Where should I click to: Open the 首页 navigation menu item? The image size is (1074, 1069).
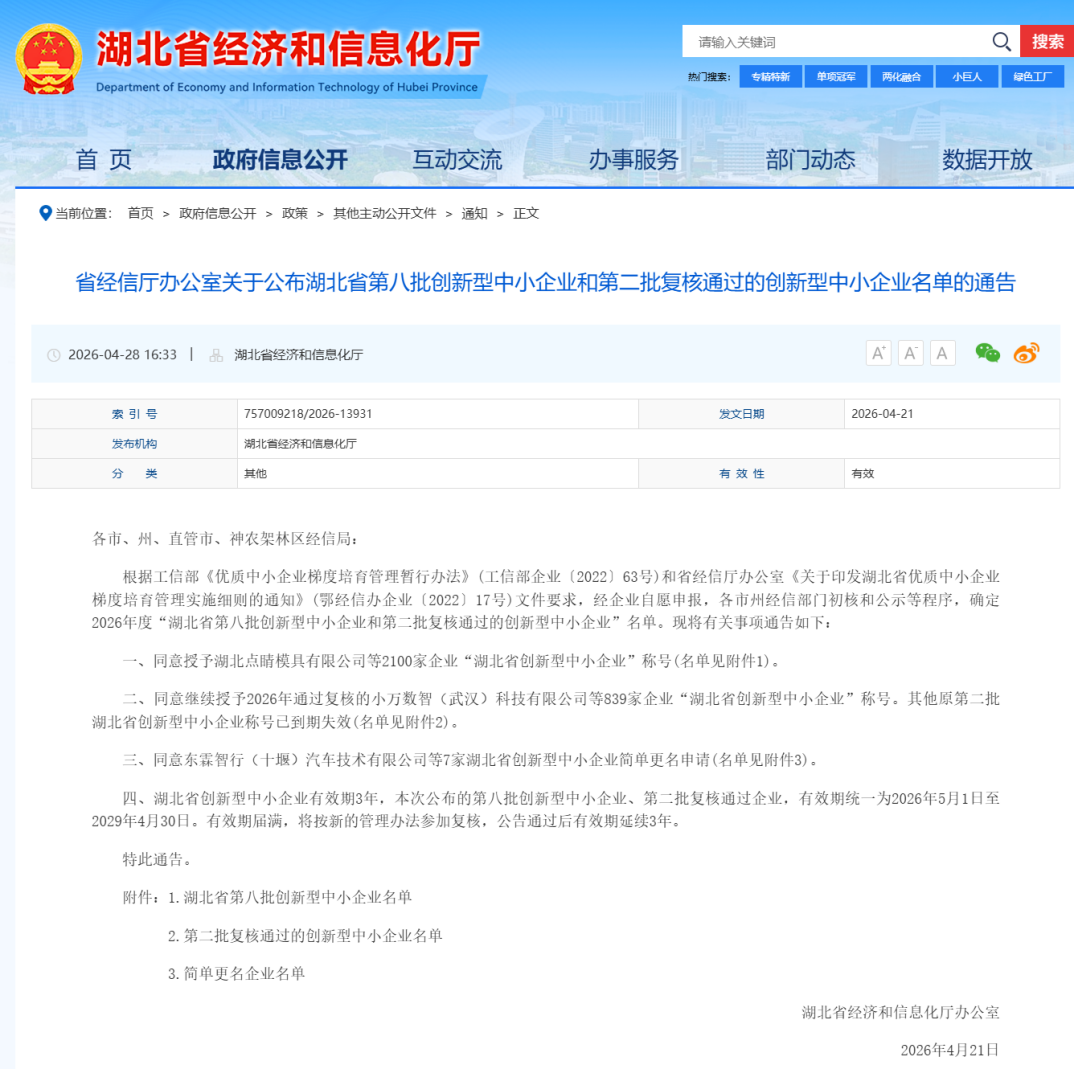coord(104,160)
